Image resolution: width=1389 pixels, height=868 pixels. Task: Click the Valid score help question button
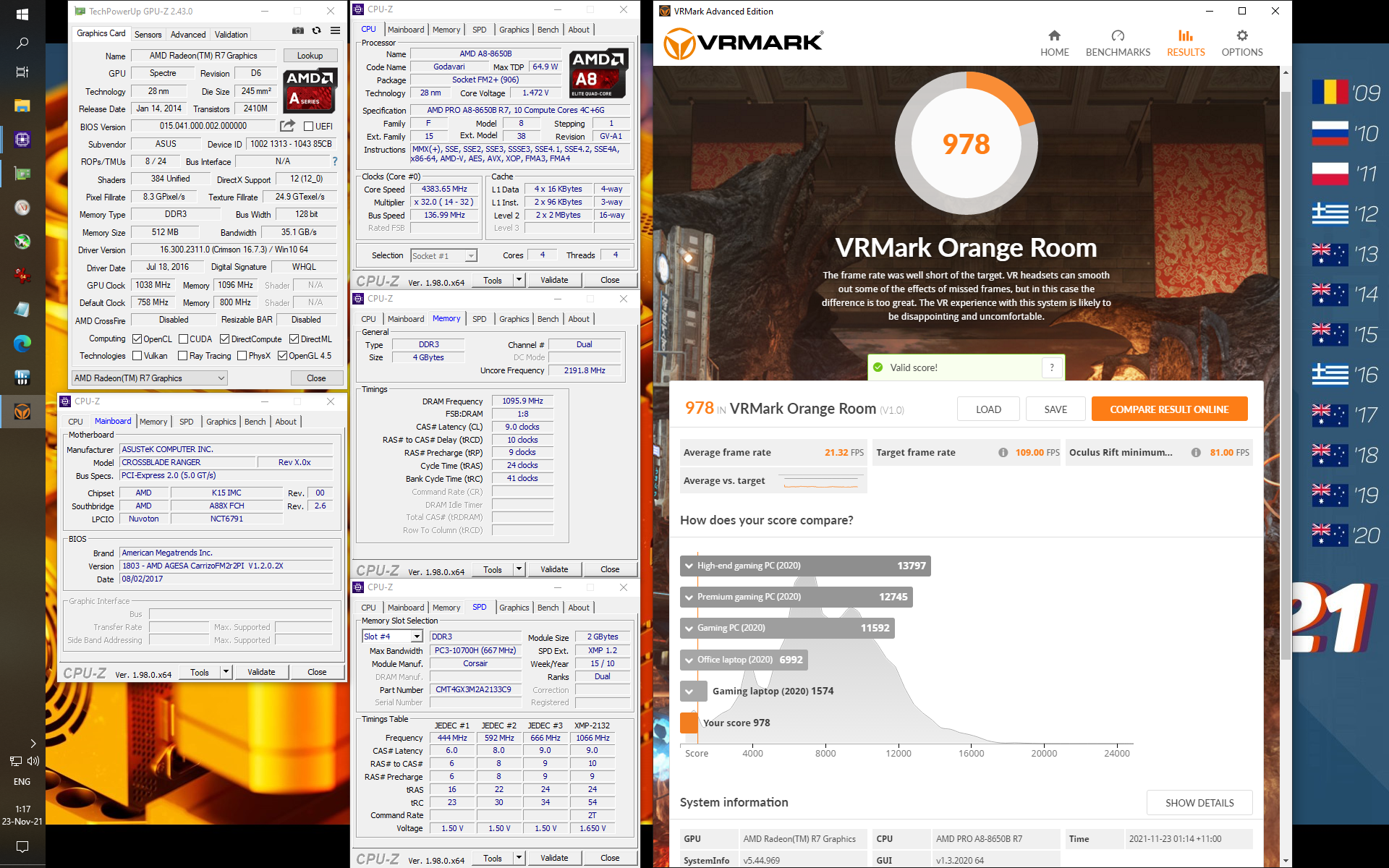1052,367
